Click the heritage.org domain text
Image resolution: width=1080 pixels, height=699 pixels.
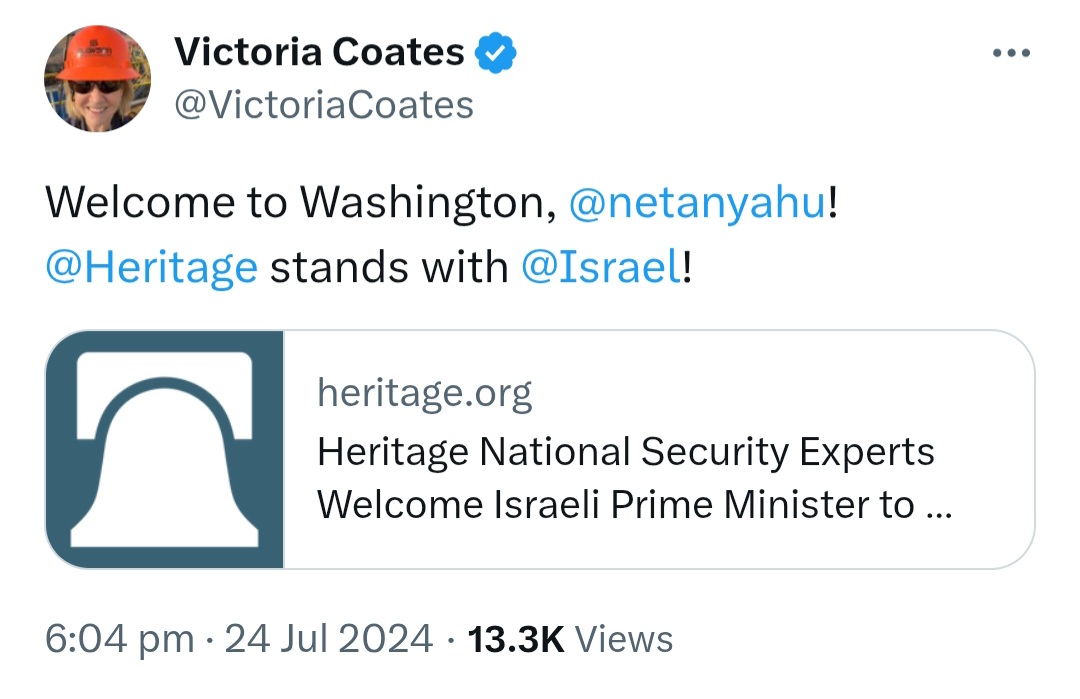(424, 394)
